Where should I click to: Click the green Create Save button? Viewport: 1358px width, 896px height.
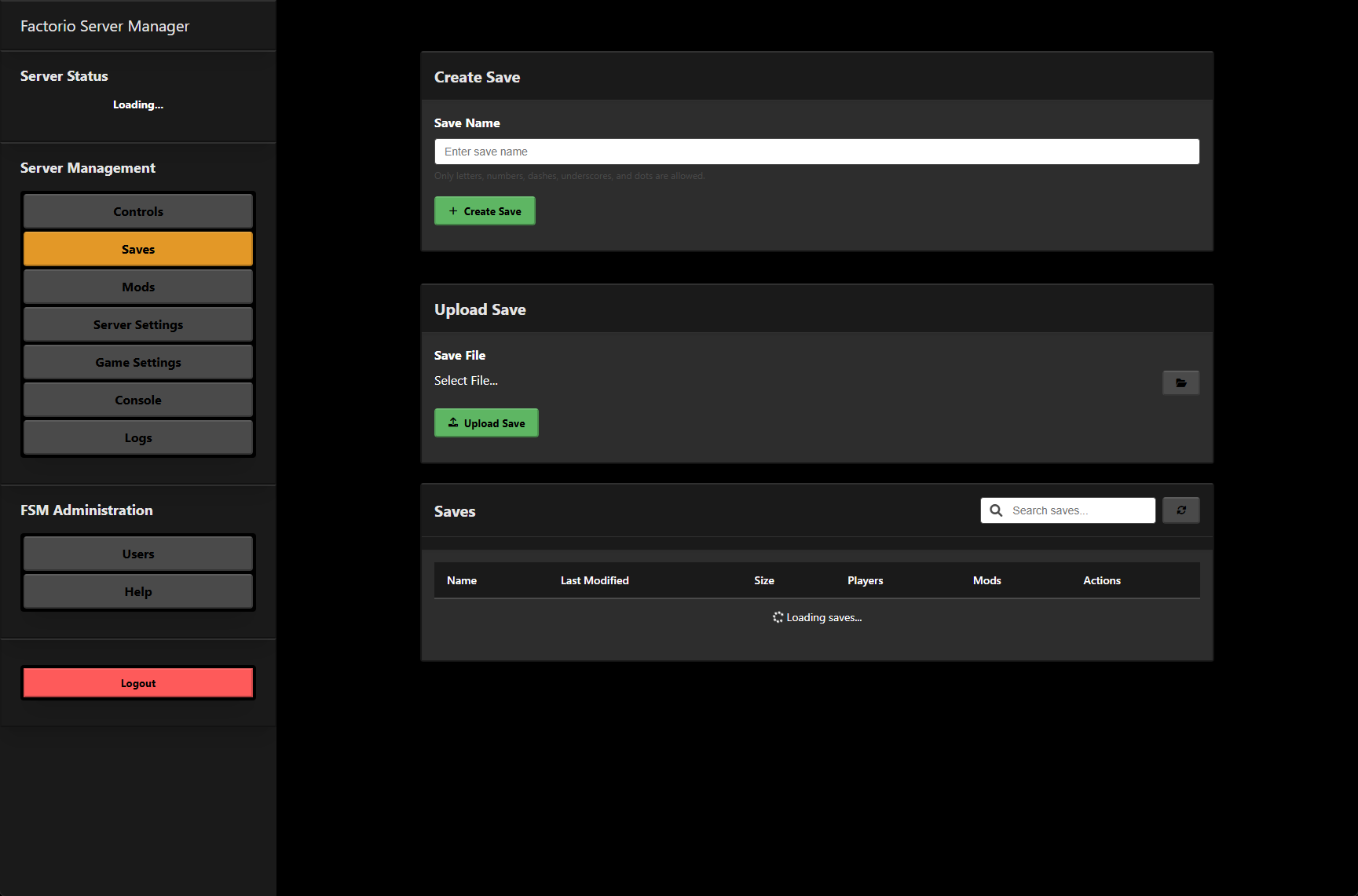tap(485, 211)
